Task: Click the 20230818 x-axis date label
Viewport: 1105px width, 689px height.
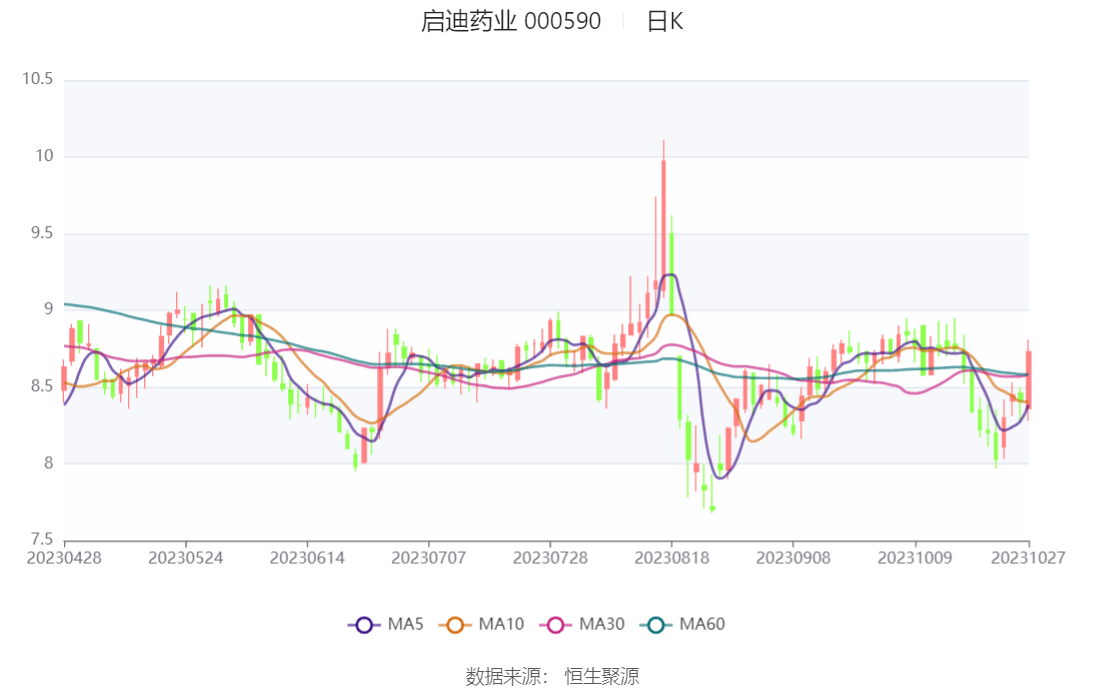Action: click(672, 558)
